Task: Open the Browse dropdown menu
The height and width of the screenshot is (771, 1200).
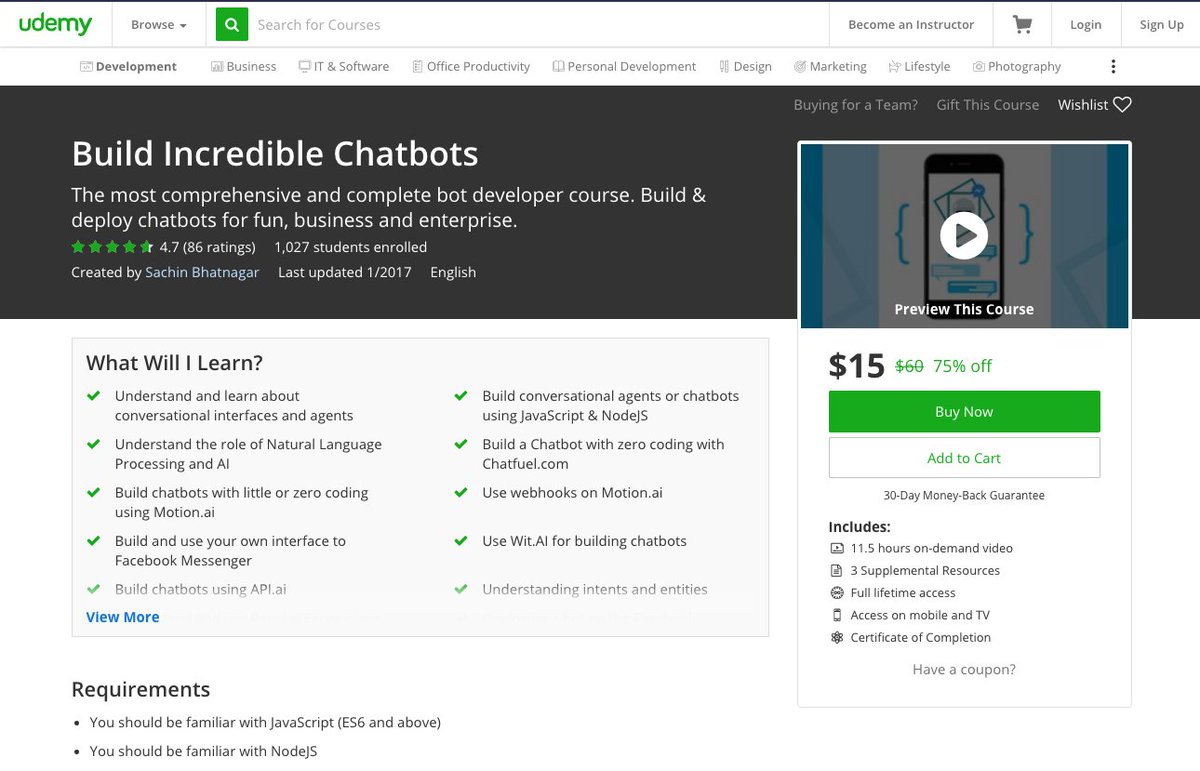Action: [159, 25]
